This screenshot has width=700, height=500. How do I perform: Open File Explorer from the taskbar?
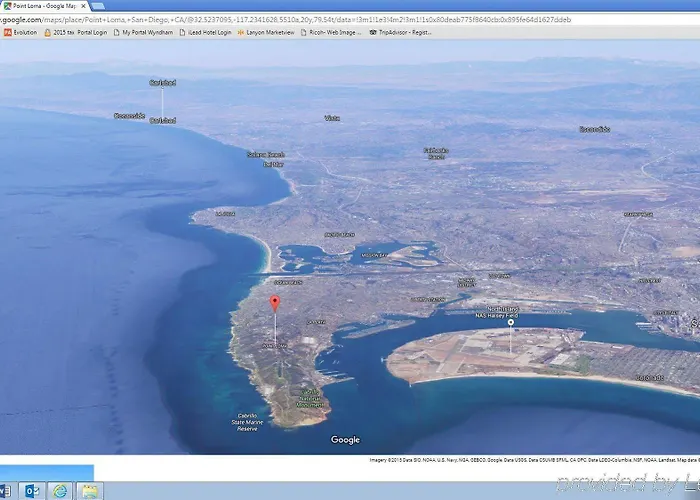pyautogui.click(x=88, y=490)
